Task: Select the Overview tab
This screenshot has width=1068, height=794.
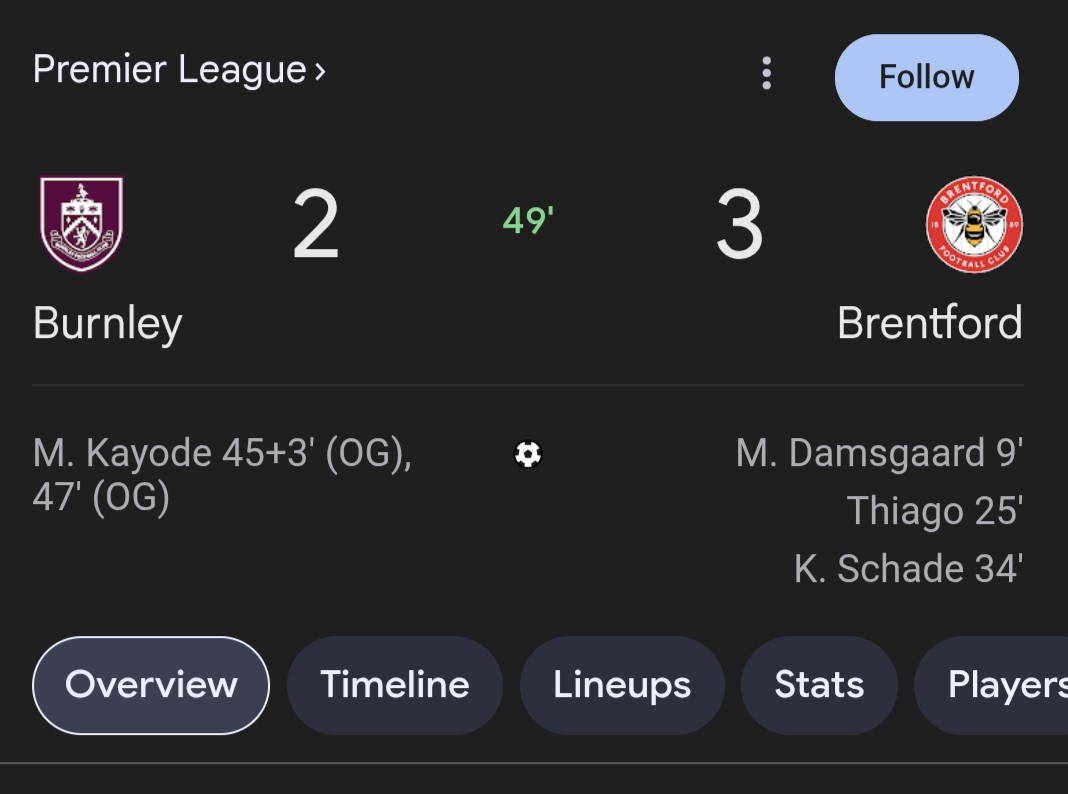Action: [151, 685]
